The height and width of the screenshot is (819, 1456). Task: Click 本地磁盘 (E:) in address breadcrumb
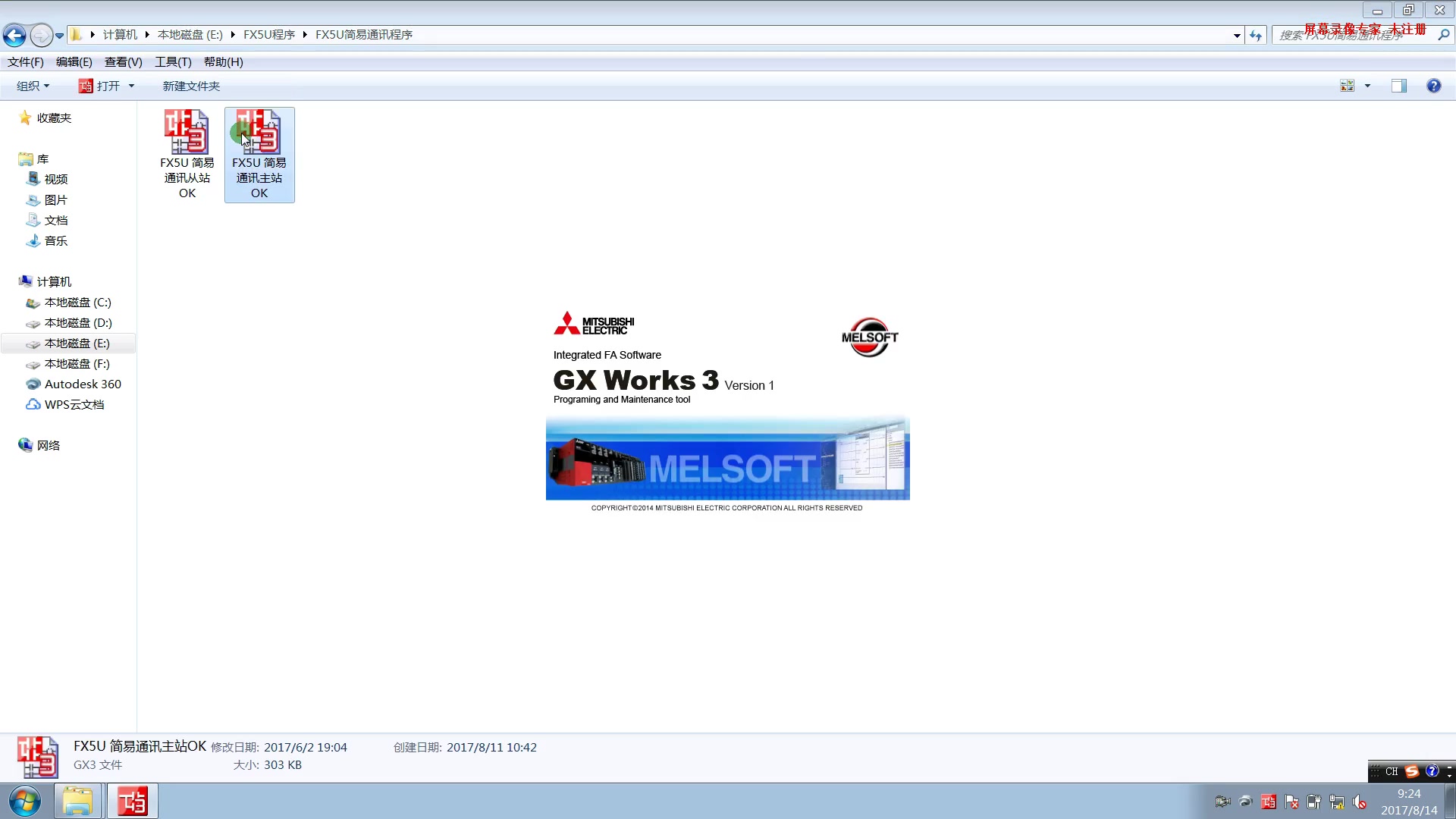[x=190, y=35]
